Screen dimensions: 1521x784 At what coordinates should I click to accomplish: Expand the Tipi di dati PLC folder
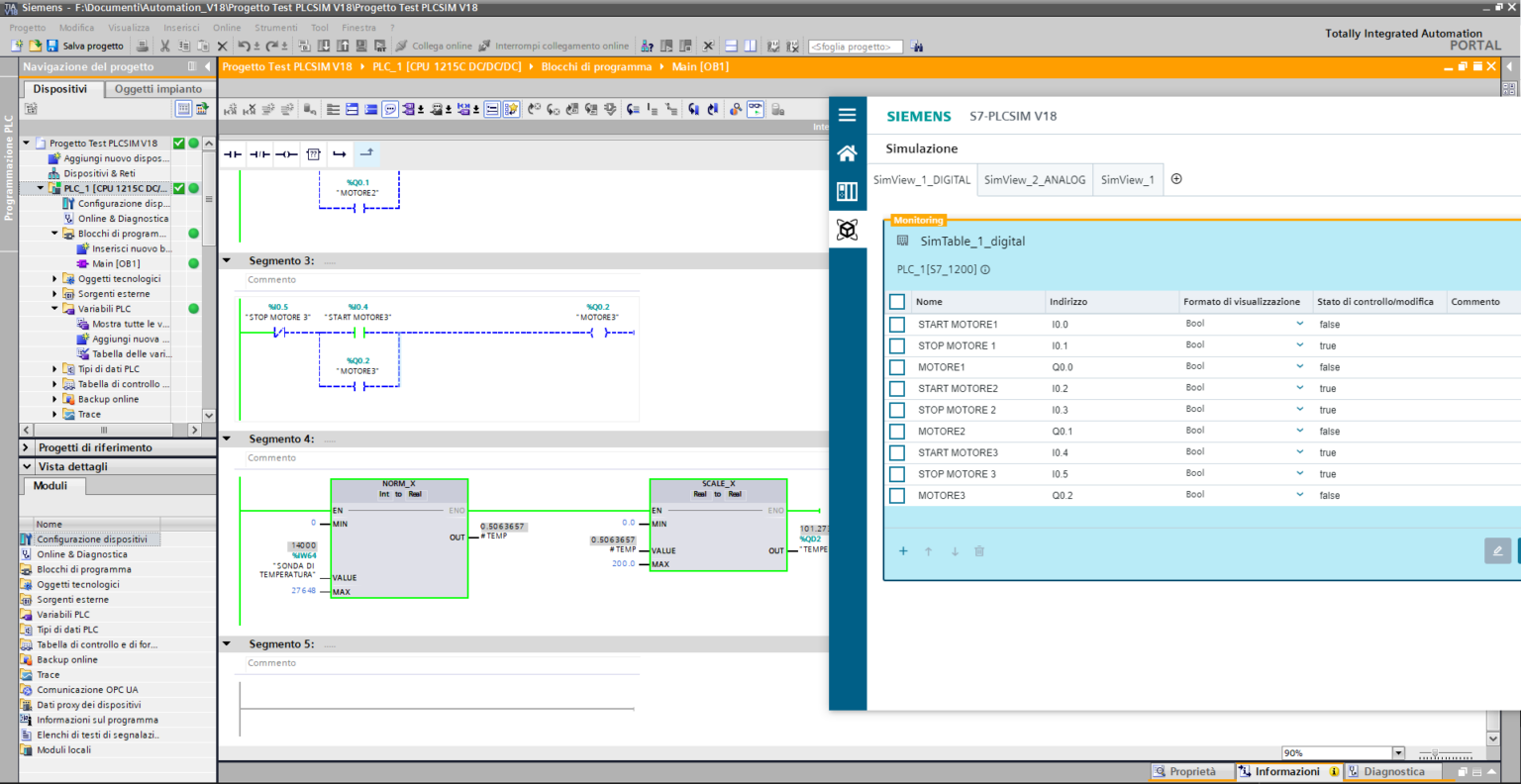[55, 369]
